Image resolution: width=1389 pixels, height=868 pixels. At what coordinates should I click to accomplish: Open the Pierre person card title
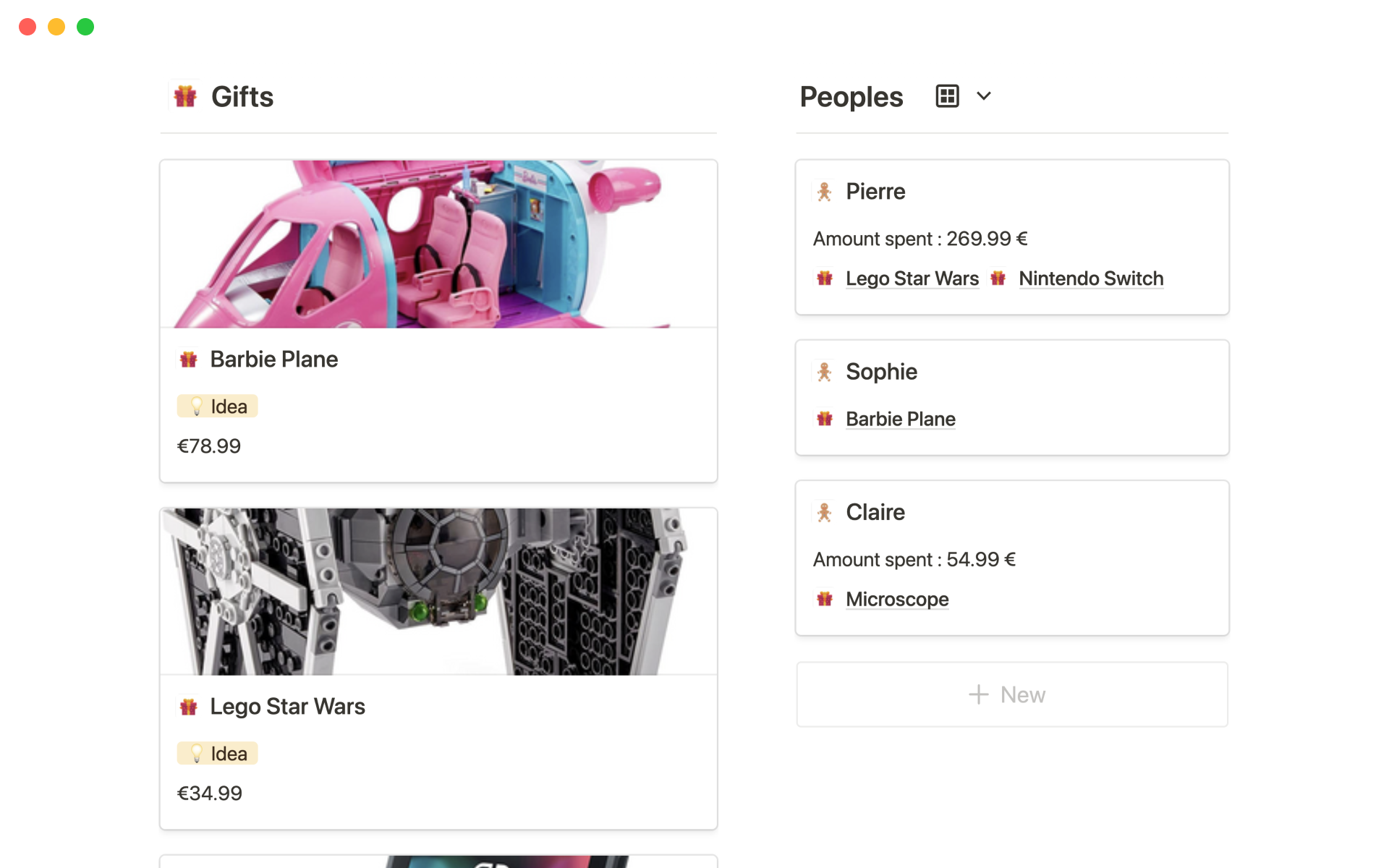click(875, 192)
